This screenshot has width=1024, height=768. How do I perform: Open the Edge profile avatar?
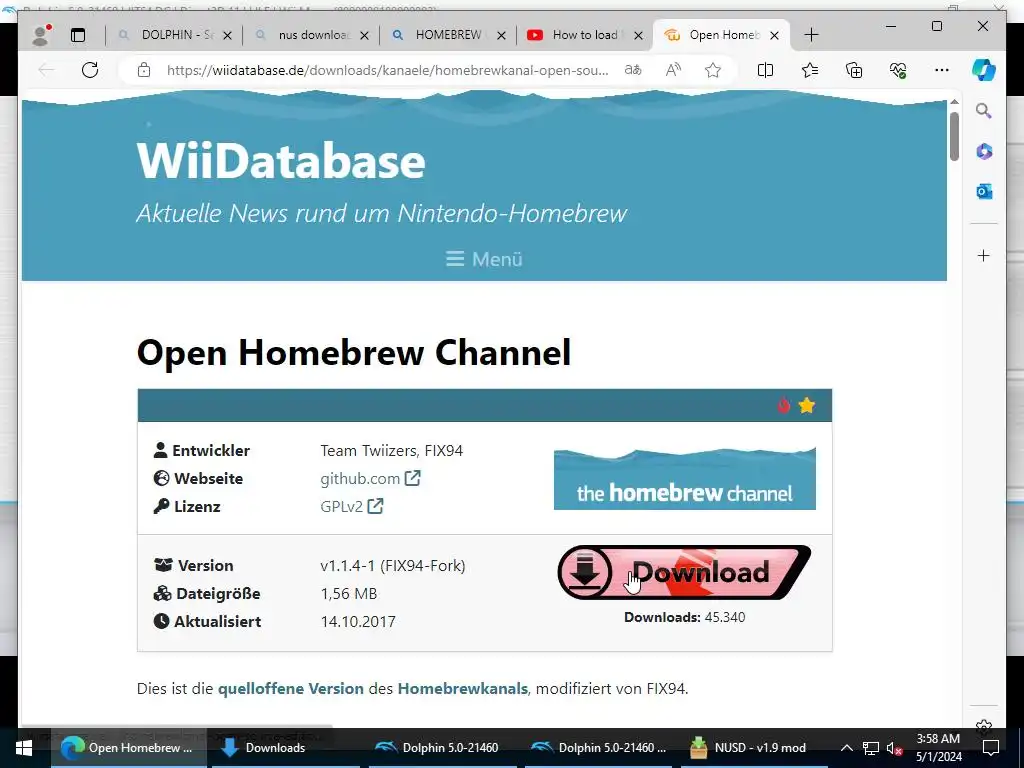41,35
